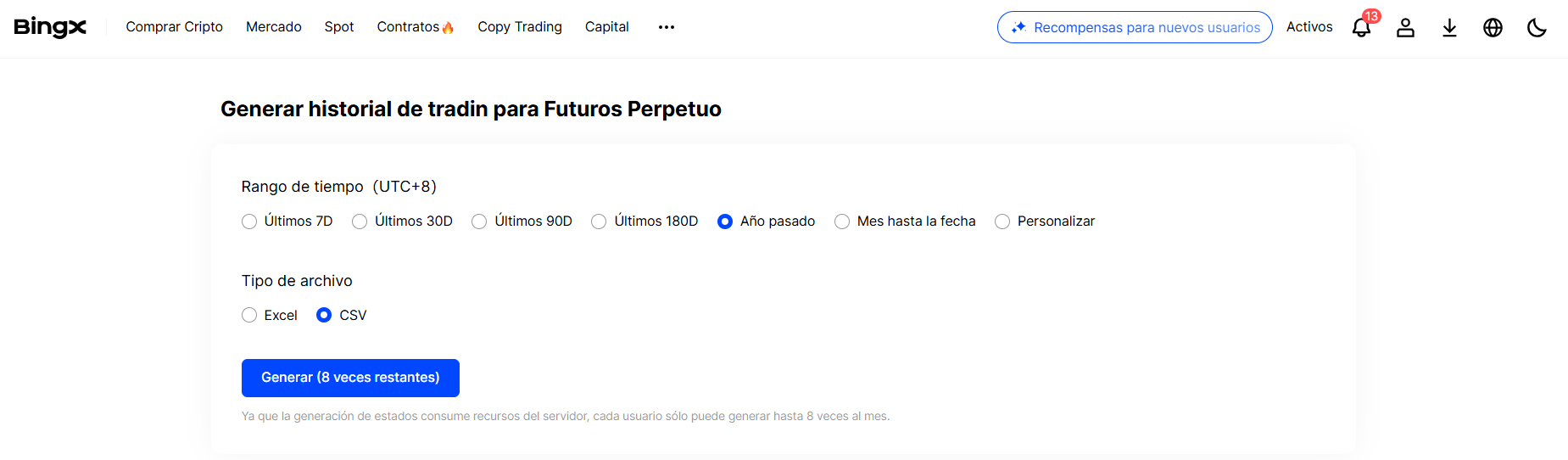This screenshot has height=460, width=1568.
Task: Open the user profile icon
Action: coord(1405,28)
